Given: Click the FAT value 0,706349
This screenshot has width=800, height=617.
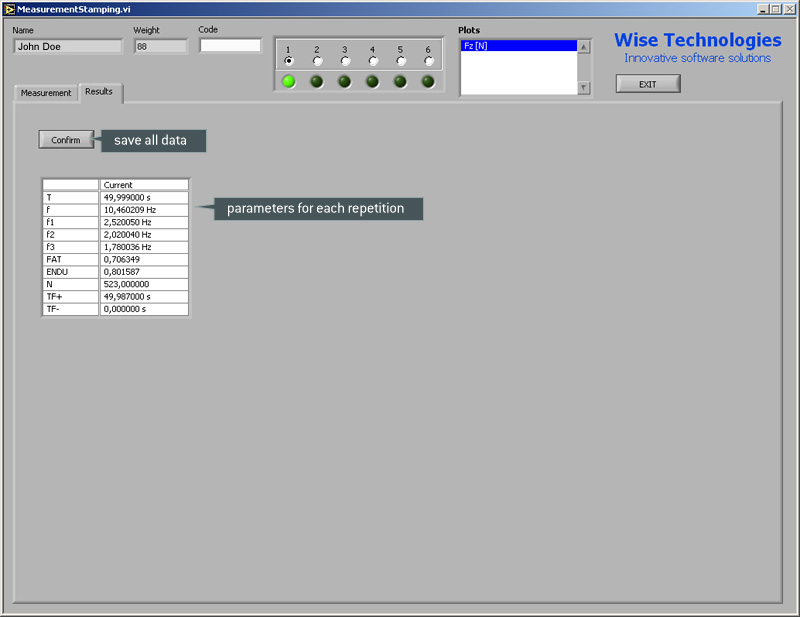Looking at the screenshot, I should (144, 259).
